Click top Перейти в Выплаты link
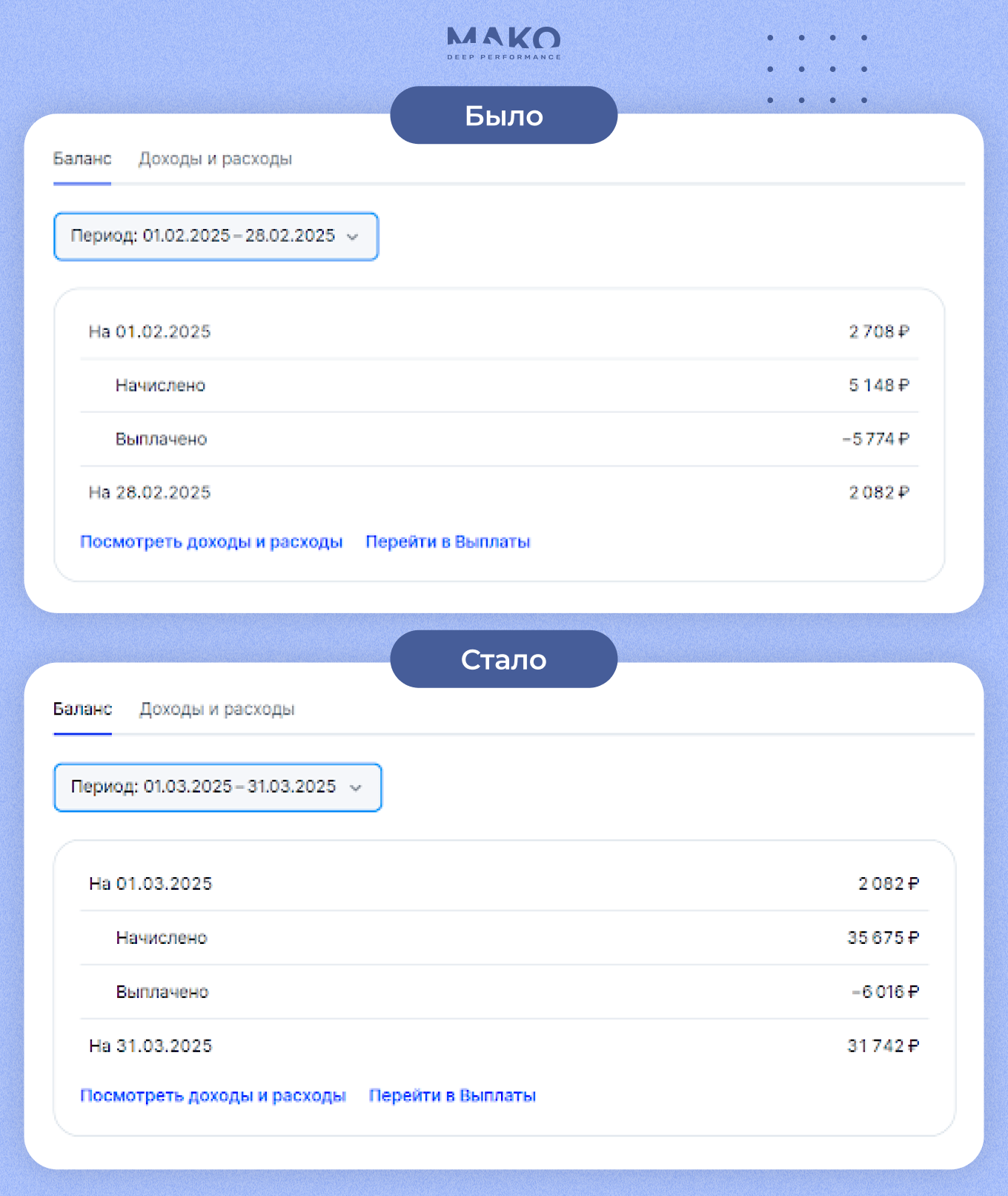This screenshot has width=1008, height=1196. point(448,542)
